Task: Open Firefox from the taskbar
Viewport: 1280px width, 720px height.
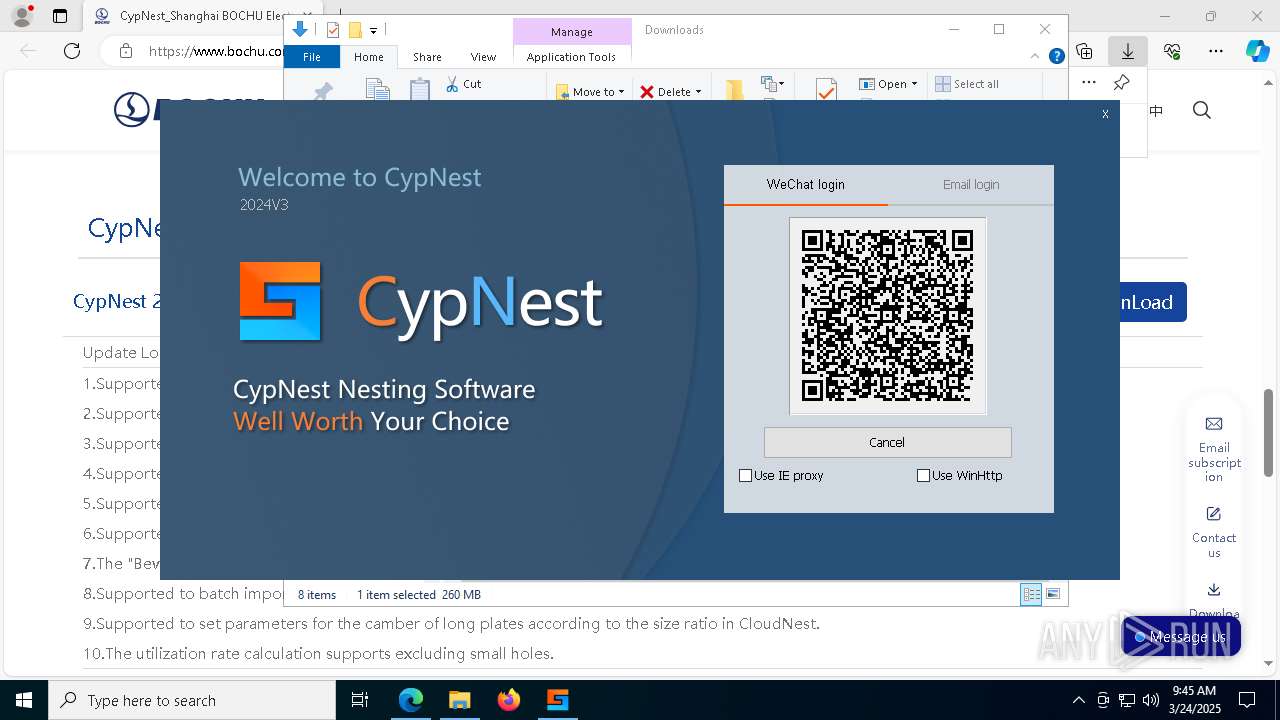Action: (x=508, y=700)
